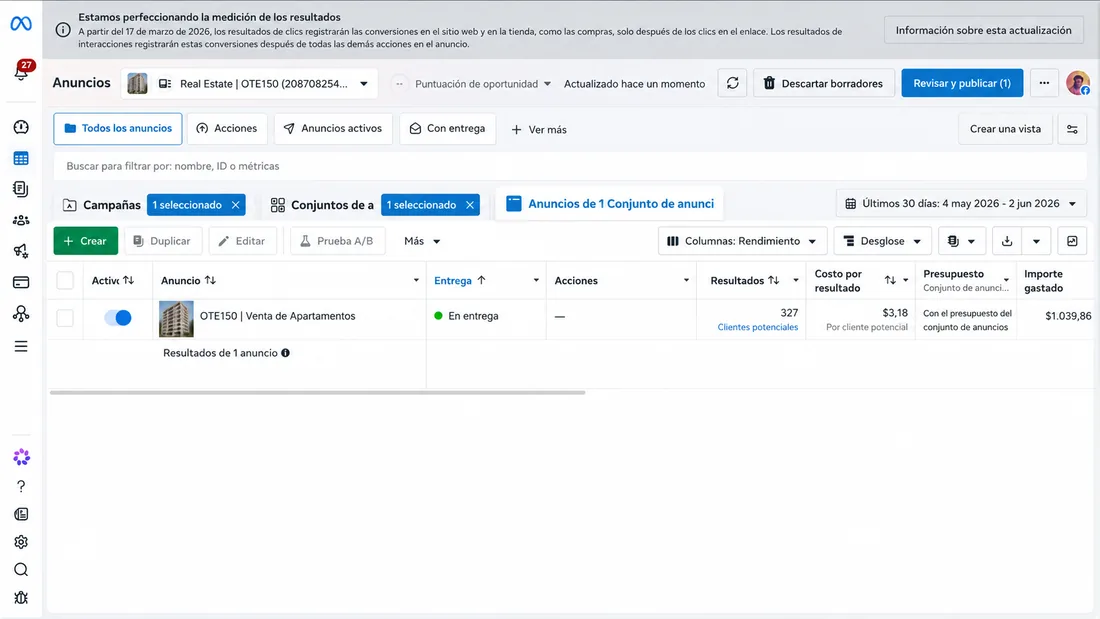This screenshot has width=1100, height=619.
Task: Open three-dot more options menu
Action: click(1044, 83)
